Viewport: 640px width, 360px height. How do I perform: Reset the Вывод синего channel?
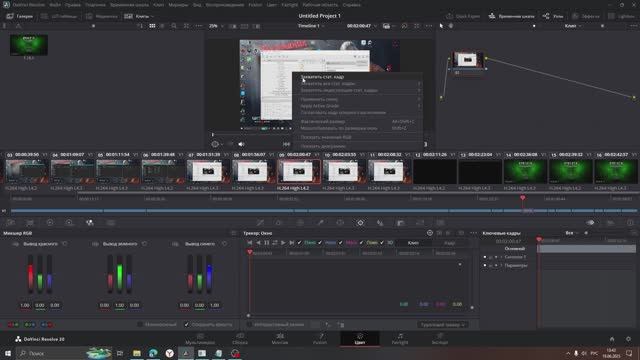[x=224, y=244]
